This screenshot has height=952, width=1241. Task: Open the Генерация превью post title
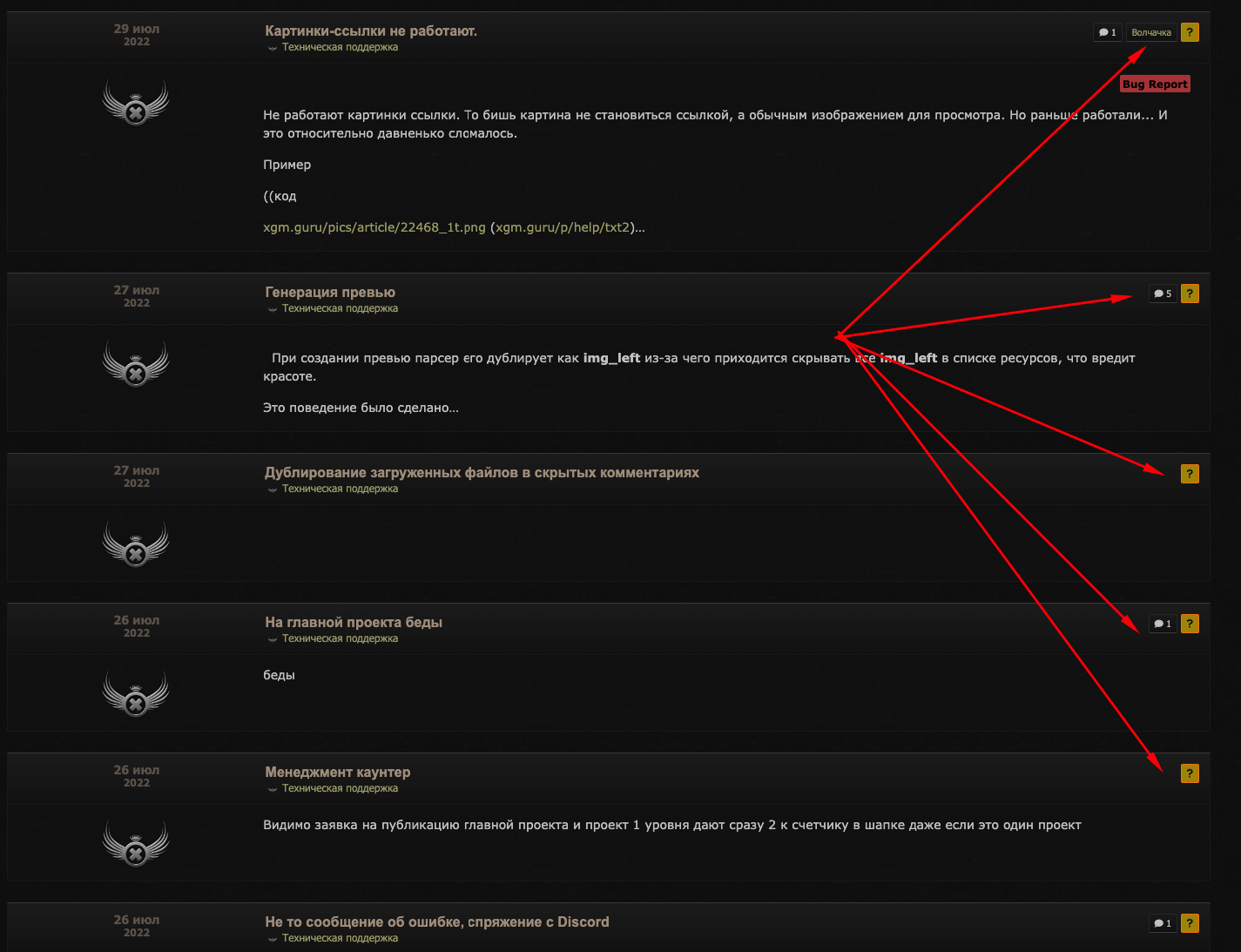click(x=330, y=292)
